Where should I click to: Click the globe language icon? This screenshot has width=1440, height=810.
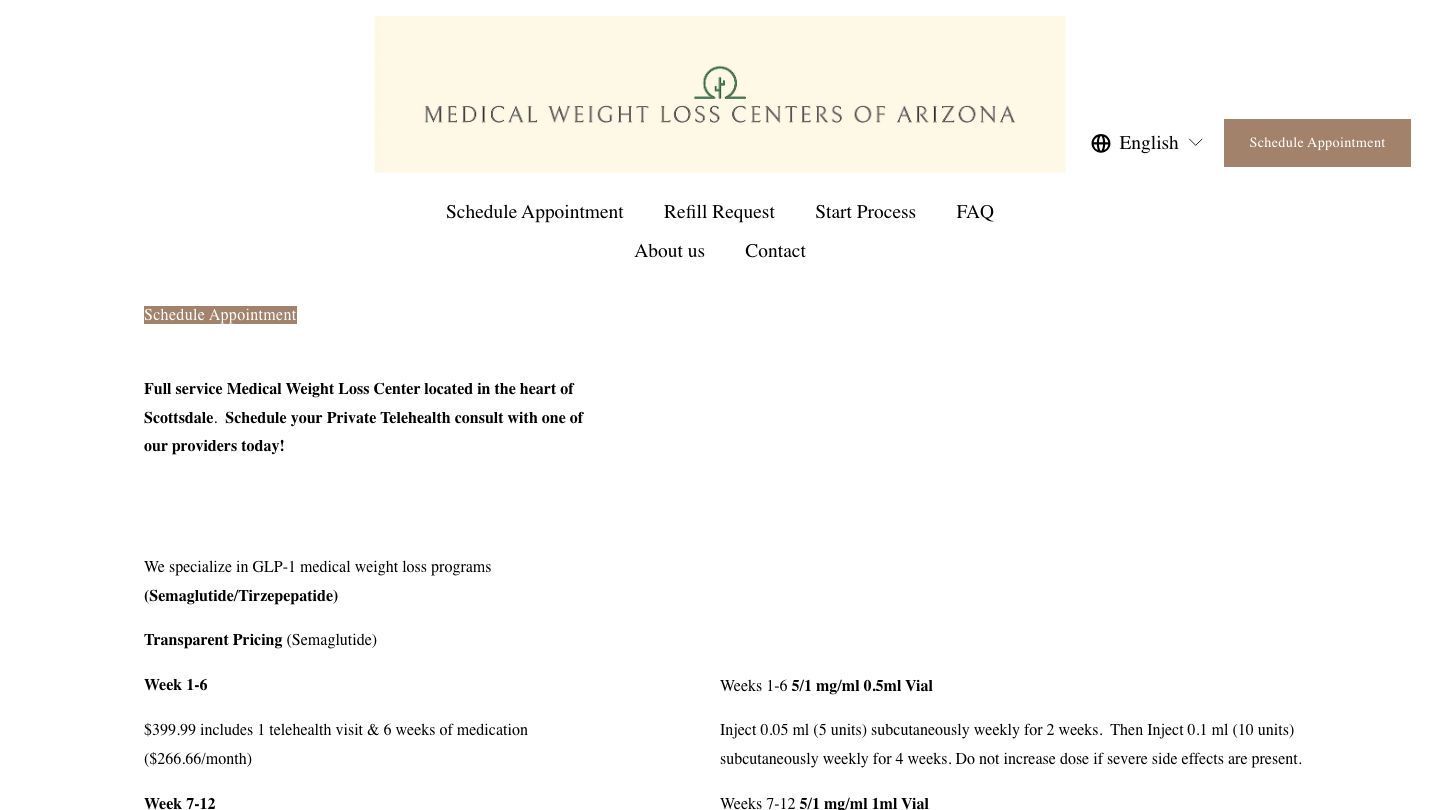pos(1101,143)
